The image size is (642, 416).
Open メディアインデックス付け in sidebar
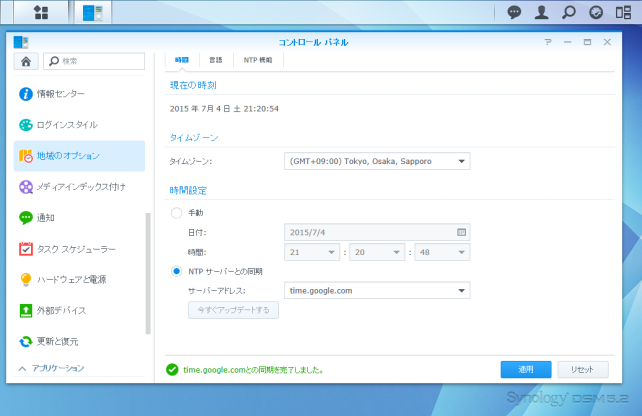[79, 187]
